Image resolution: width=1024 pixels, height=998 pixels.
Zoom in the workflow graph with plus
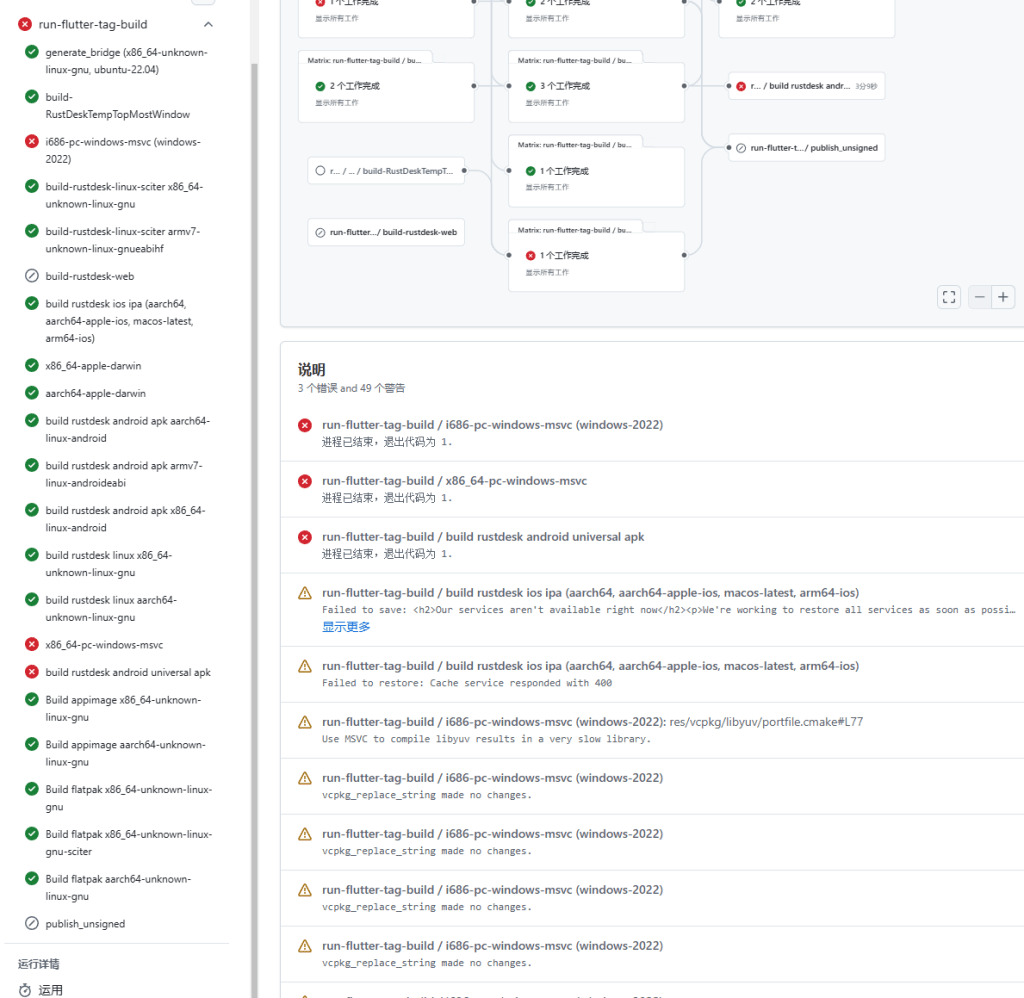[1003, 297]
